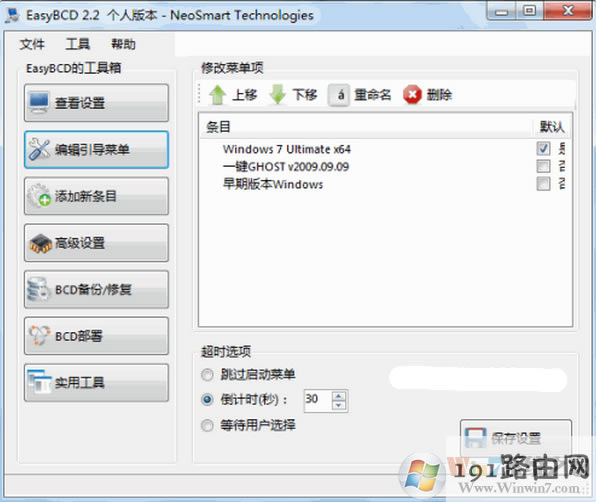This screenshot has width=596, height=502.
Task: Select the 早期版本Windows entry
Action: point(273,184)
